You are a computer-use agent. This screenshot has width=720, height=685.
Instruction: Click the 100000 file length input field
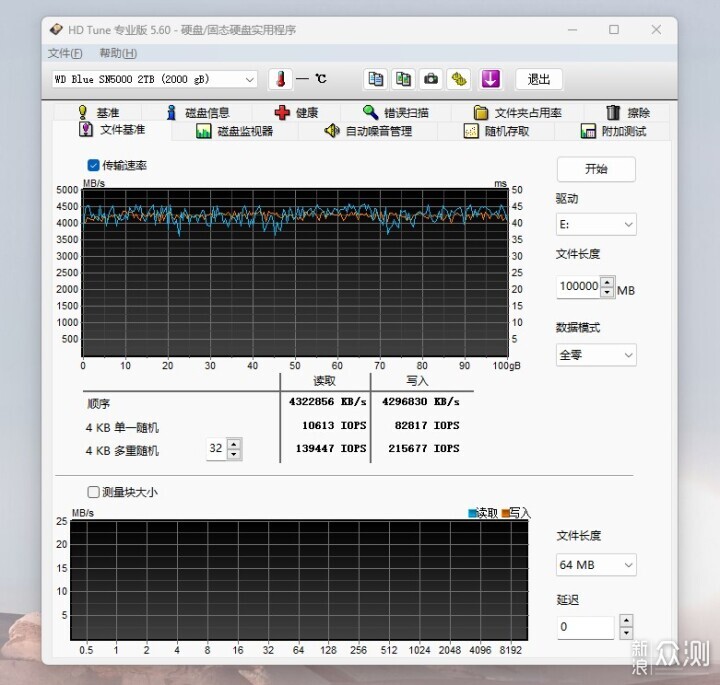(x=579, y=287)
